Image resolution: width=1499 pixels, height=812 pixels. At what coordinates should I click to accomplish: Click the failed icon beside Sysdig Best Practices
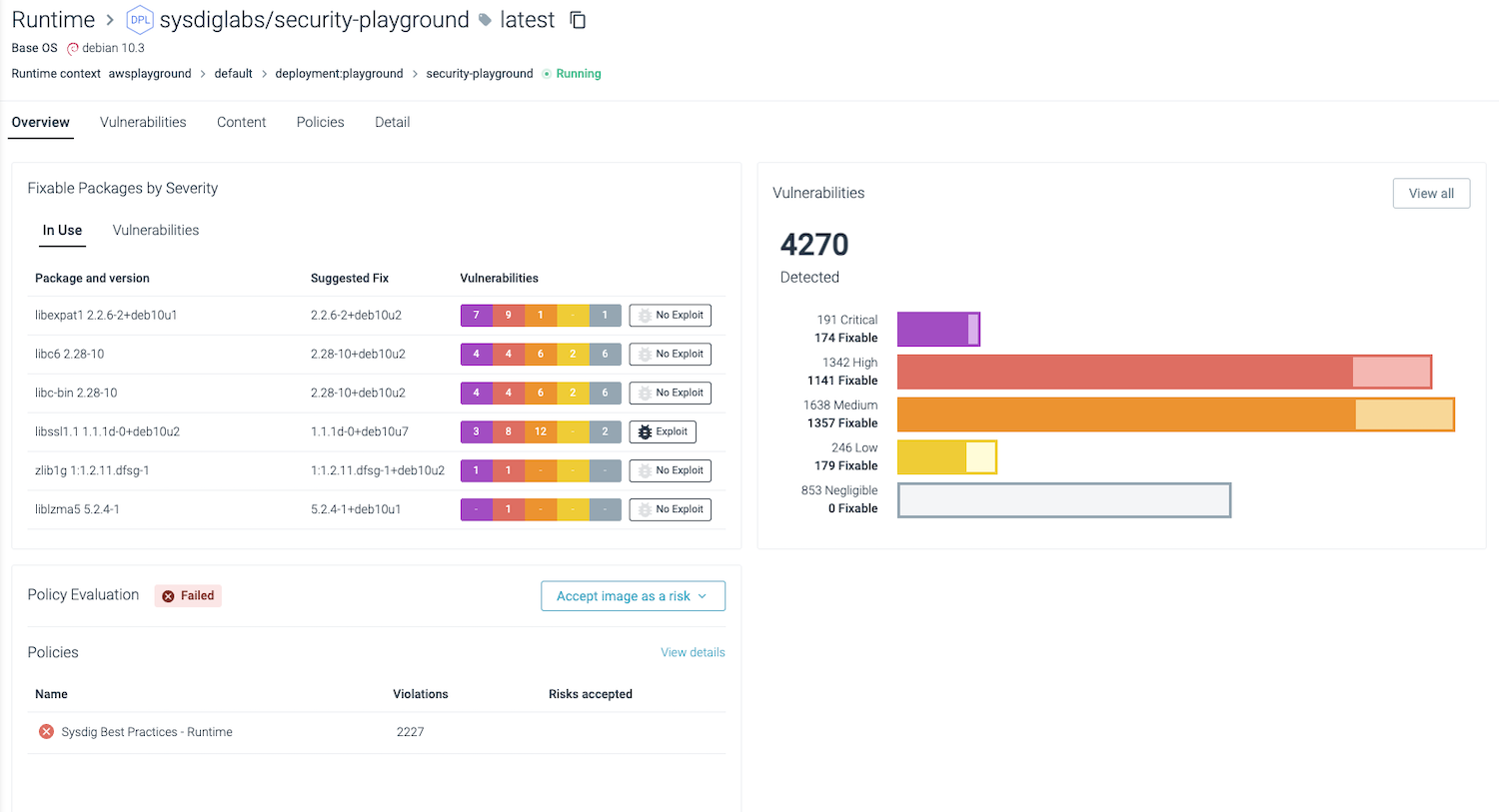(x=46, y=732)
